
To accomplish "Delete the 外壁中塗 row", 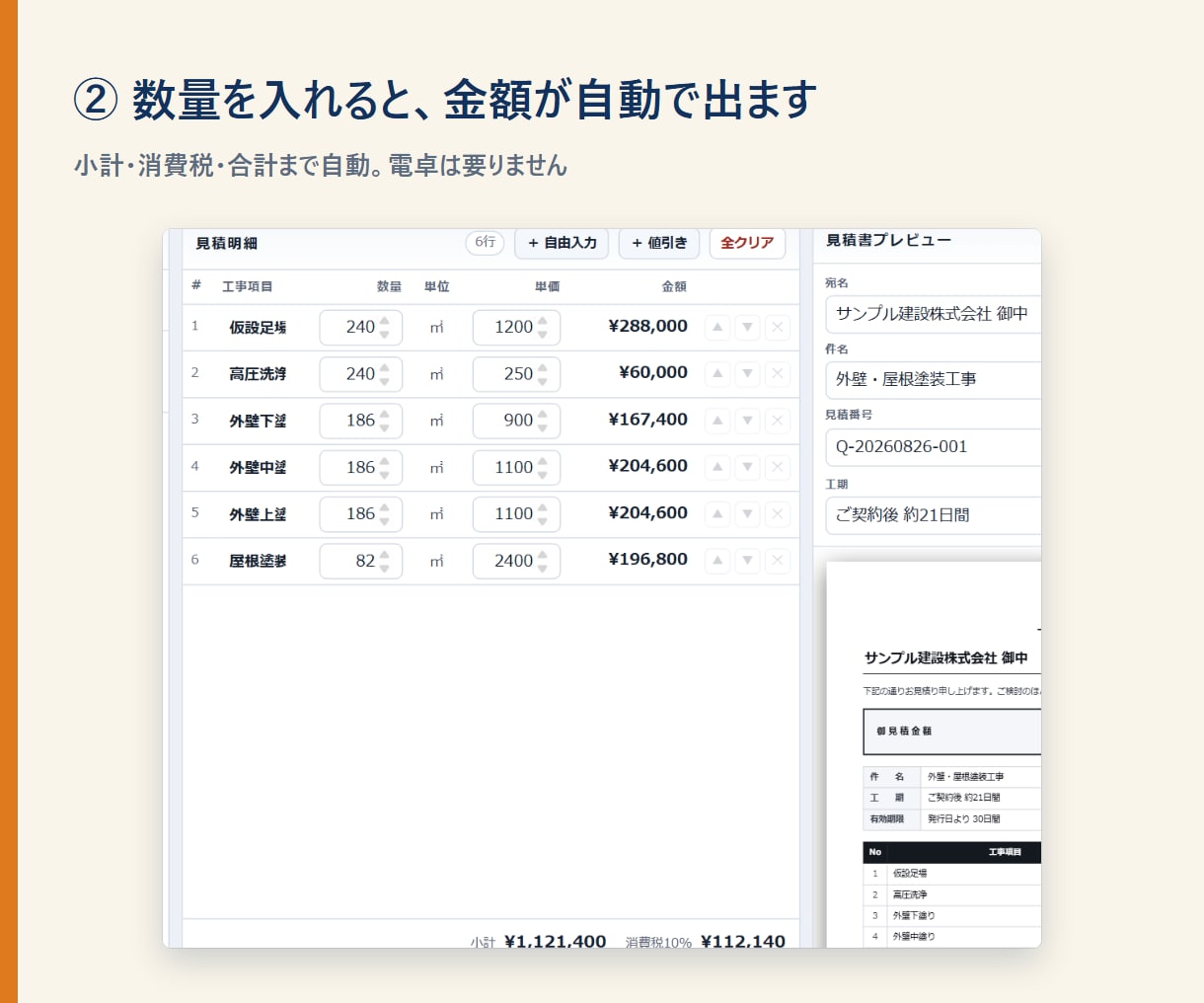I will pos(778,467).
